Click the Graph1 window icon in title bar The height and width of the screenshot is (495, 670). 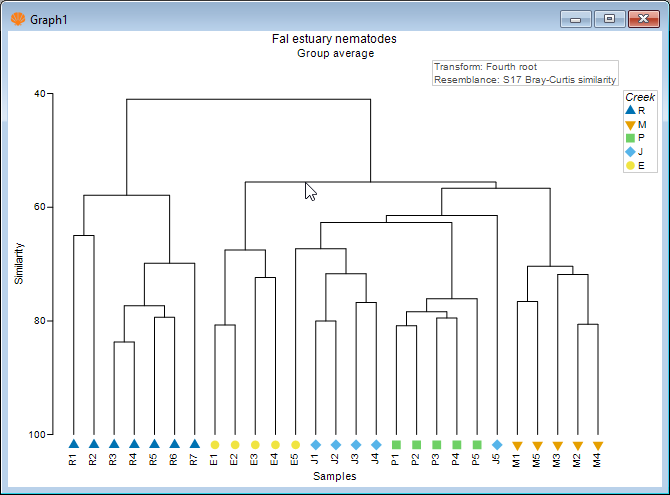click(x=17, y=19)
